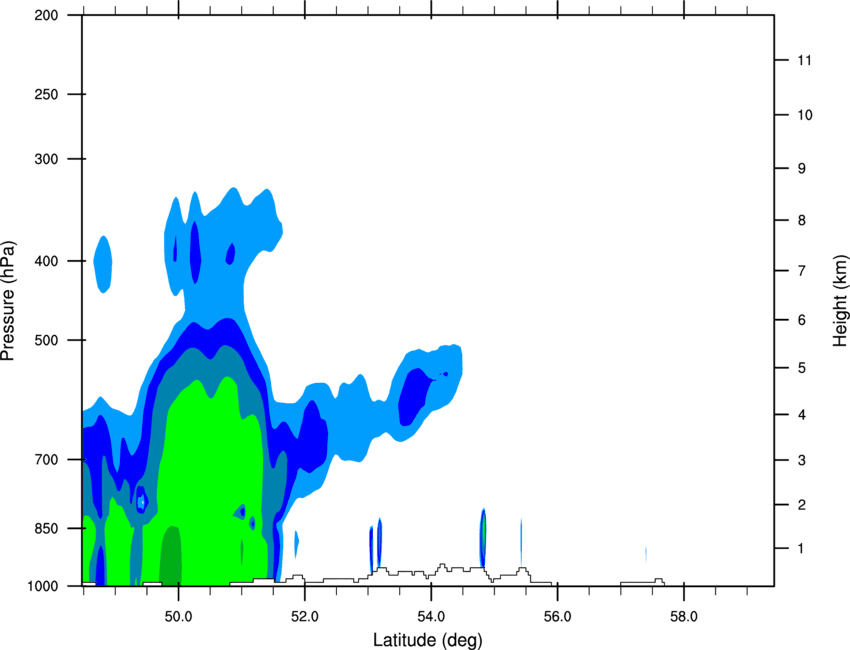This screenshot has width=850, height=650.
Task: Click the 200 pressure tick label
Action: [47, 15]
